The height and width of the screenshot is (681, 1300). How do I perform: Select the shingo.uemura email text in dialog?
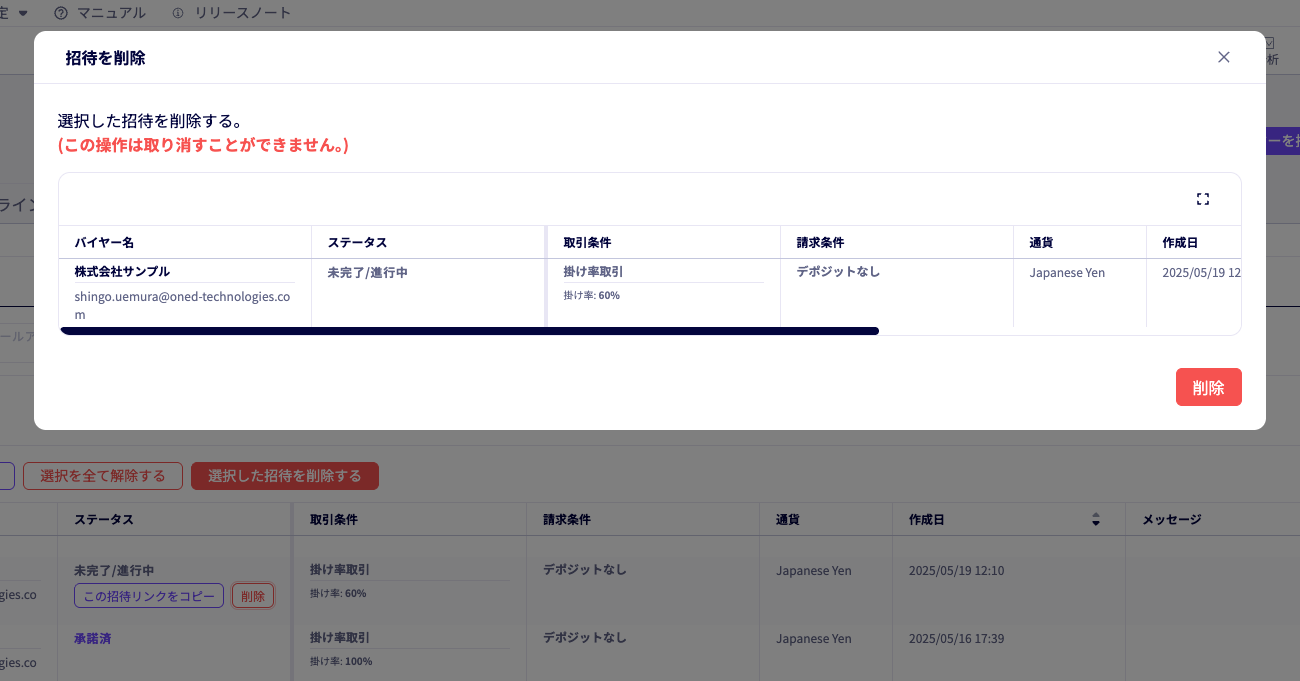[184, 305]
